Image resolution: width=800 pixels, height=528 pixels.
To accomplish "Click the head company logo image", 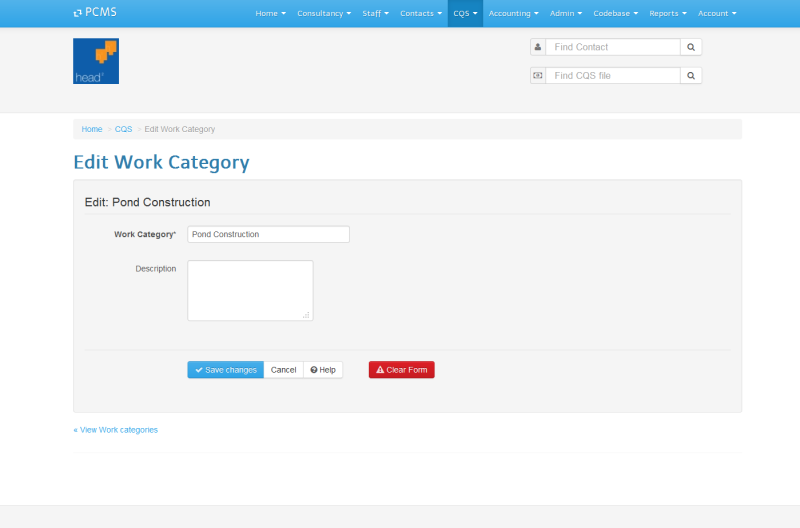I will pyautogui.click(x=96, y=61).
